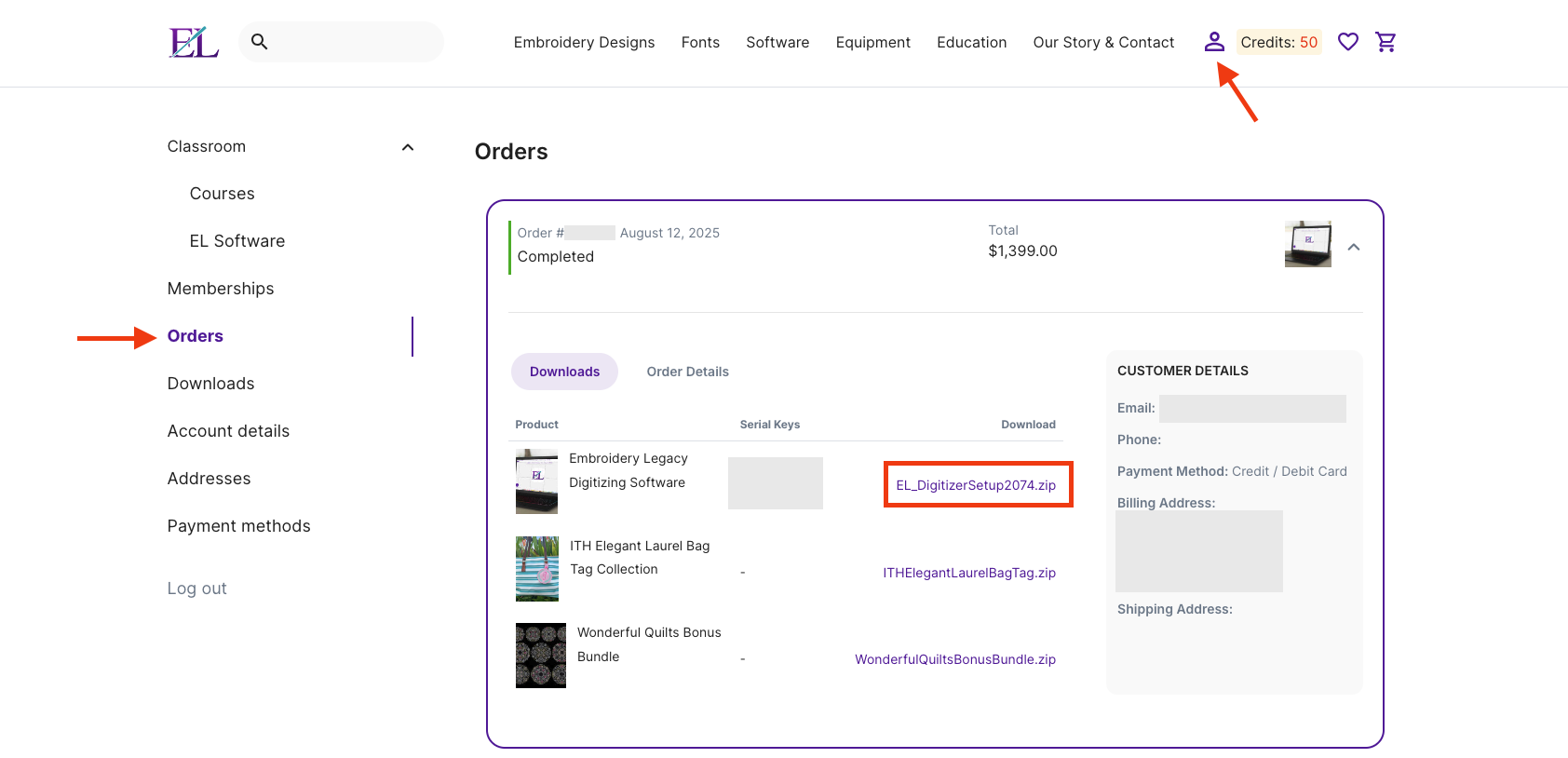Image resolution: width=1568 pixels, height=758 pixels.
Task: Open the Software menu
Action: tap(777, 42)
